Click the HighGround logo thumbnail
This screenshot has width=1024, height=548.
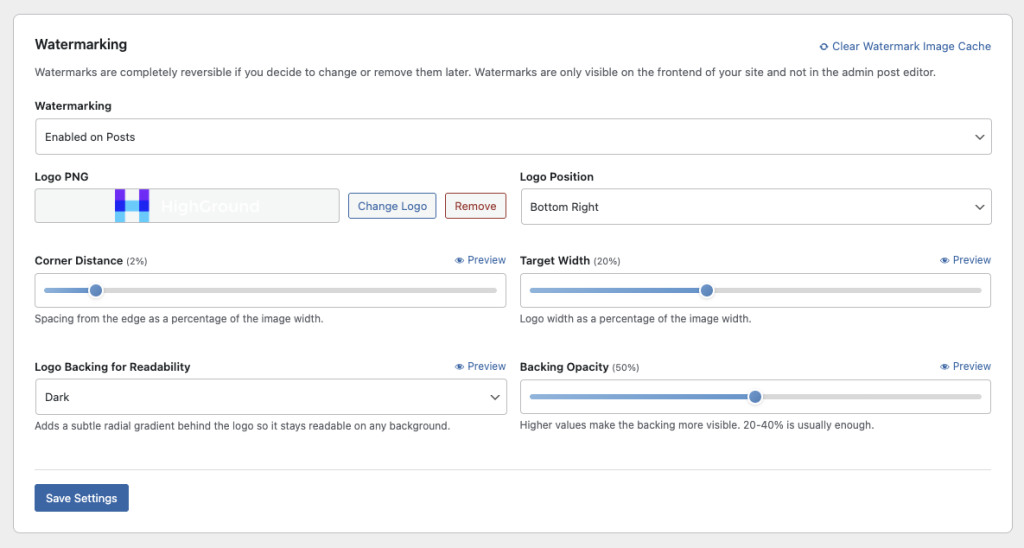[x=187, y=206]
